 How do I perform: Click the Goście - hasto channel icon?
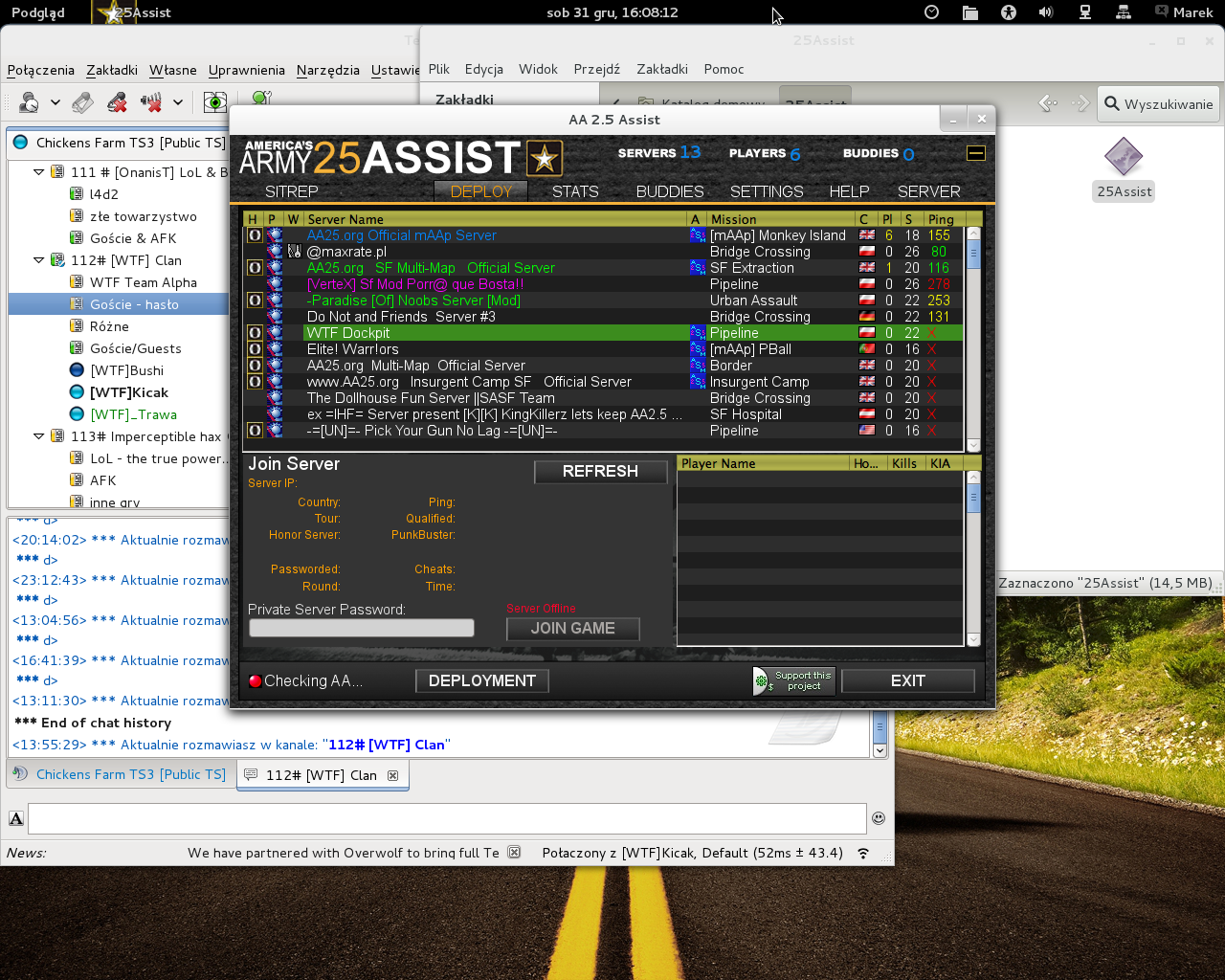tap(77, 304)
